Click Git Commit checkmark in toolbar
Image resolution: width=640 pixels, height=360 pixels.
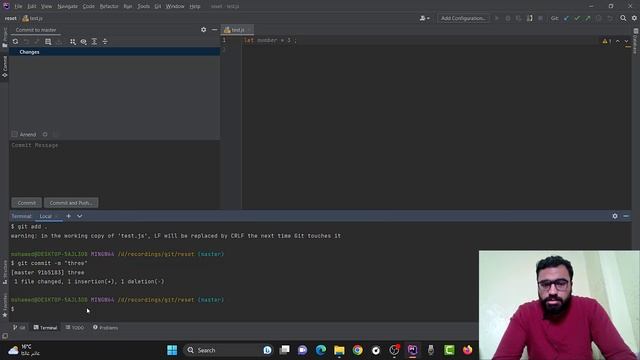tap(577, 18)
